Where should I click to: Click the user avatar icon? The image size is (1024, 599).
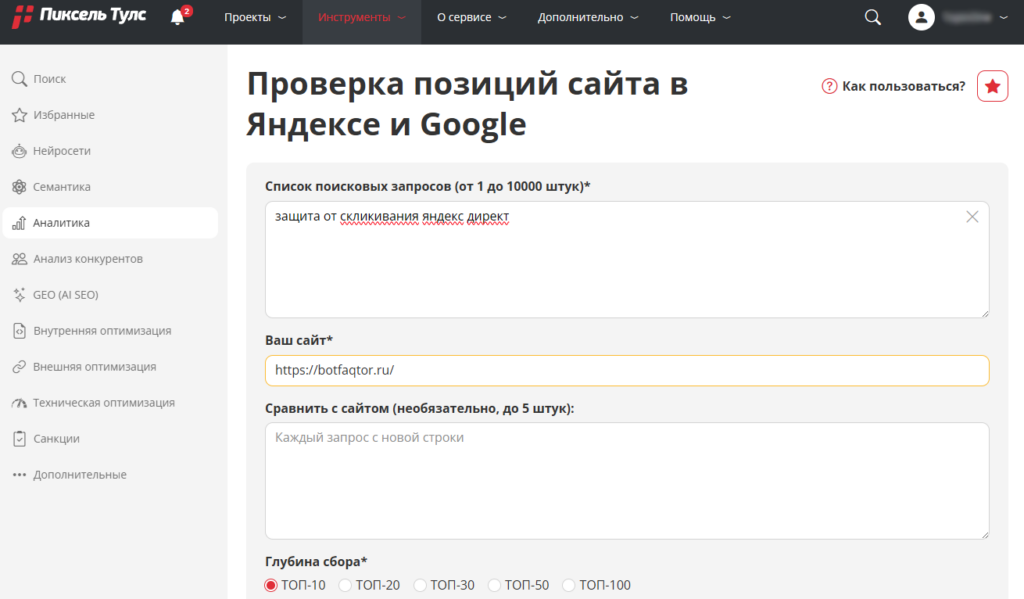point(921,17)
